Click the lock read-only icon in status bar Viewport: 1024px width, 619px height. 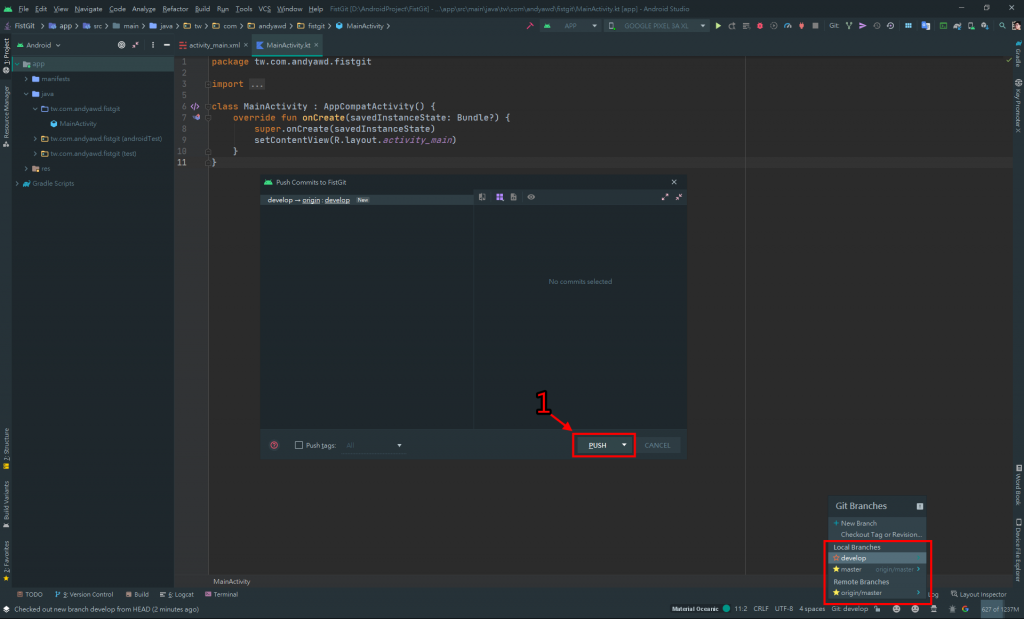tap(877, 609)
